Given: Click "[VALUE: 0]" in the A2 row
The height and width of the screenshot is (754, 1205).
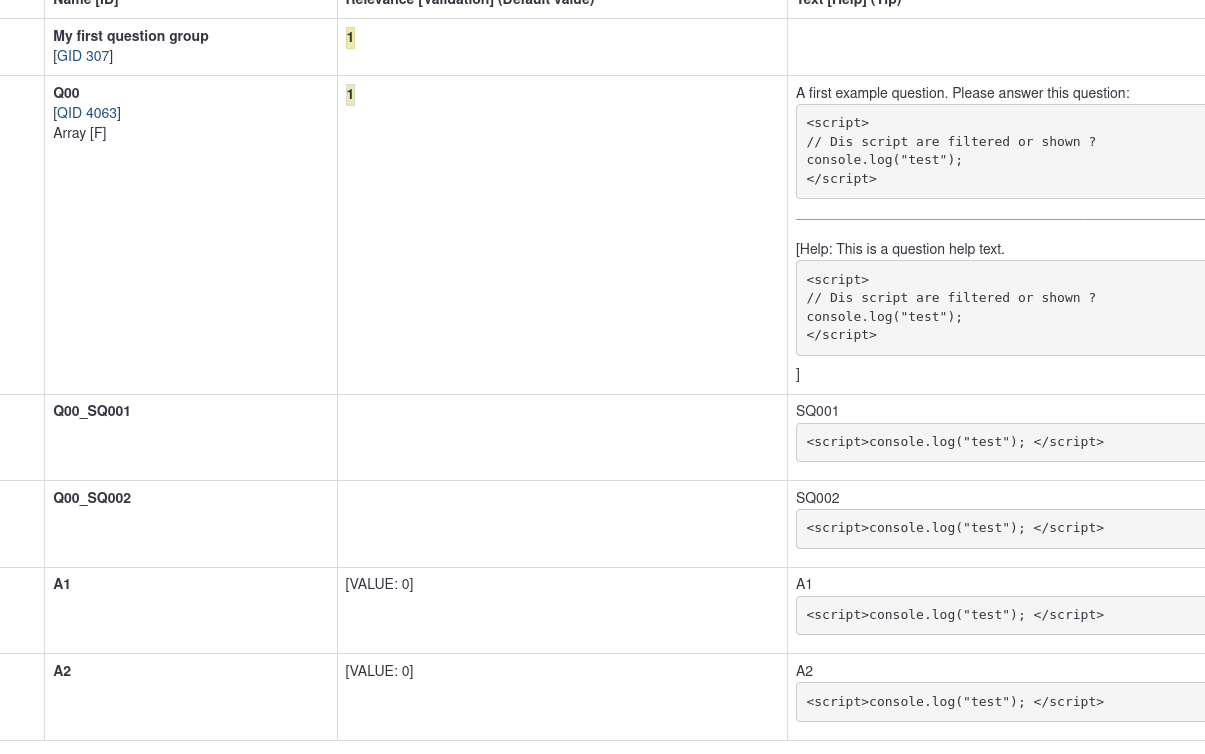Looking at the screenshot, I should click(379, 672).
